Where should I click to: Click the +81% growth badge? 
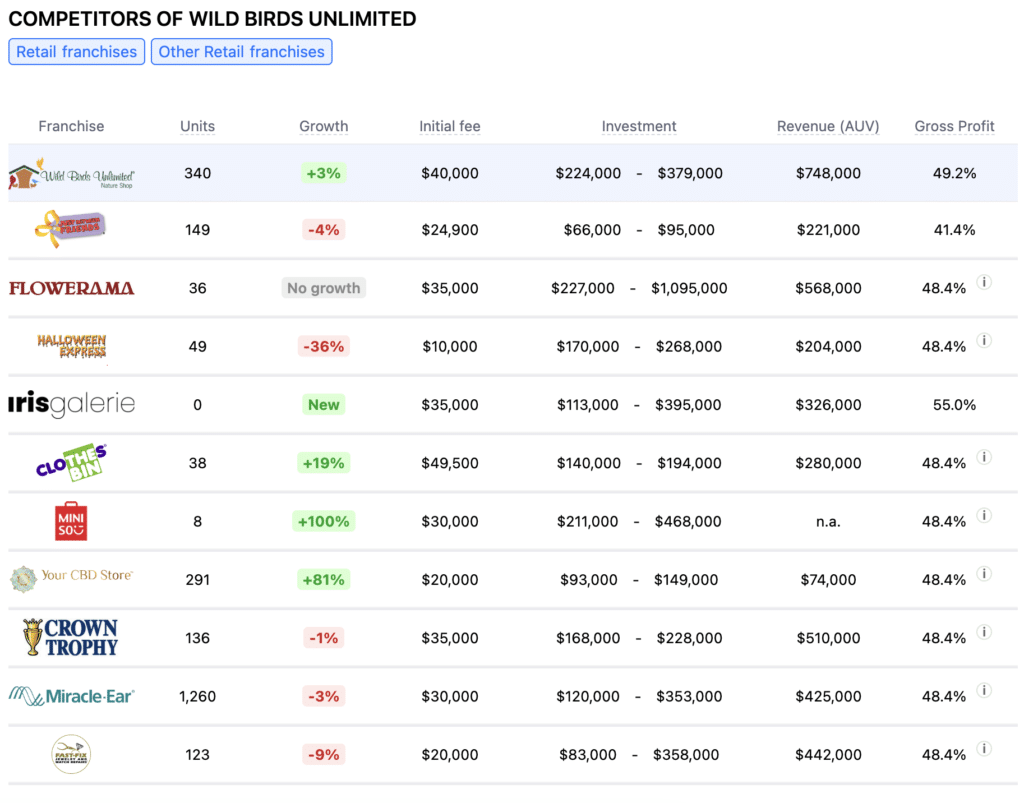click(323, 579)
